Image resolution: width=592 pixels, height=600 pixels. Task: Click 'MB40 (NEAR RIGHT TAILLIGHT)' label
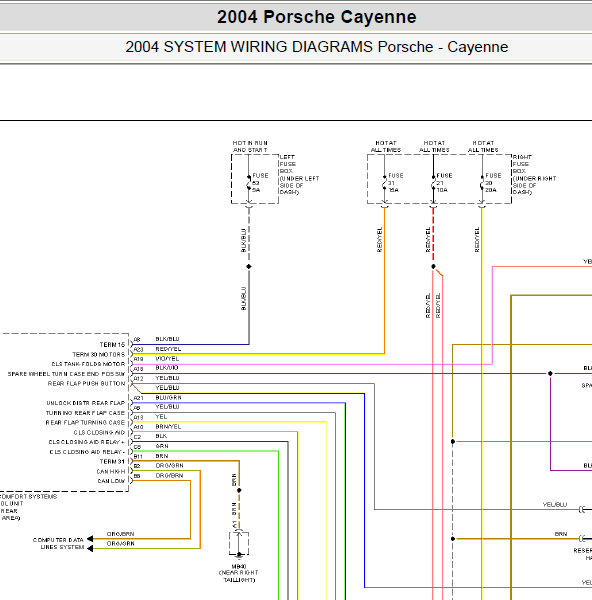coord(239,573)
